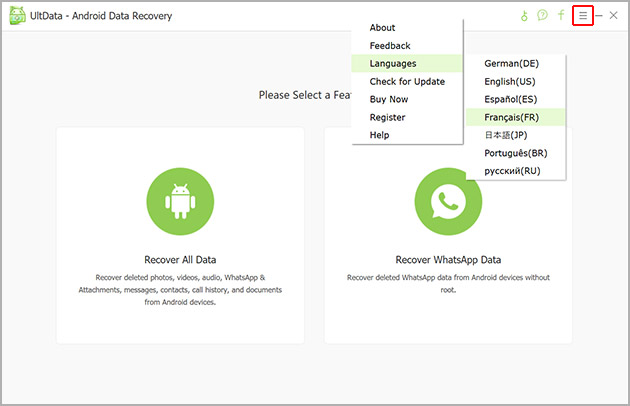Image resolution: width=630 pixels, height=406 pixels.
Task: Click the UltData app logo icon
Action: pyautogui.click(x=17, y=16)
